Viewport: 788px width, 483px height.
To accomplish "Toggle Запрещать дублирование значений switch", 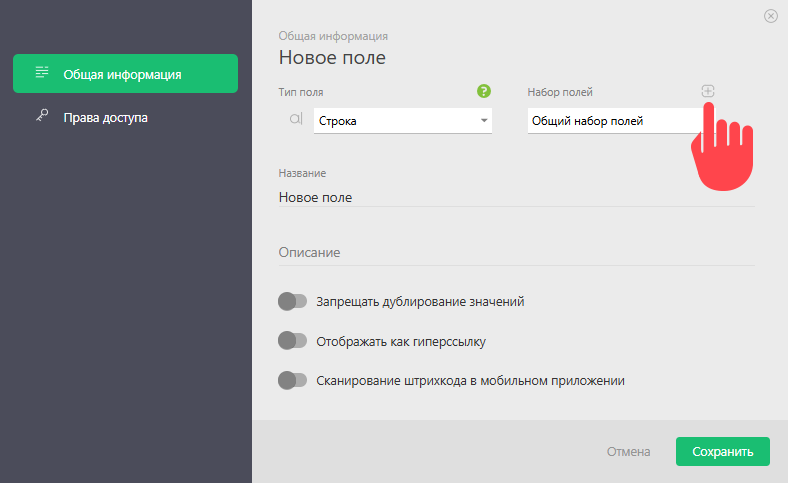I will point(292,302).
